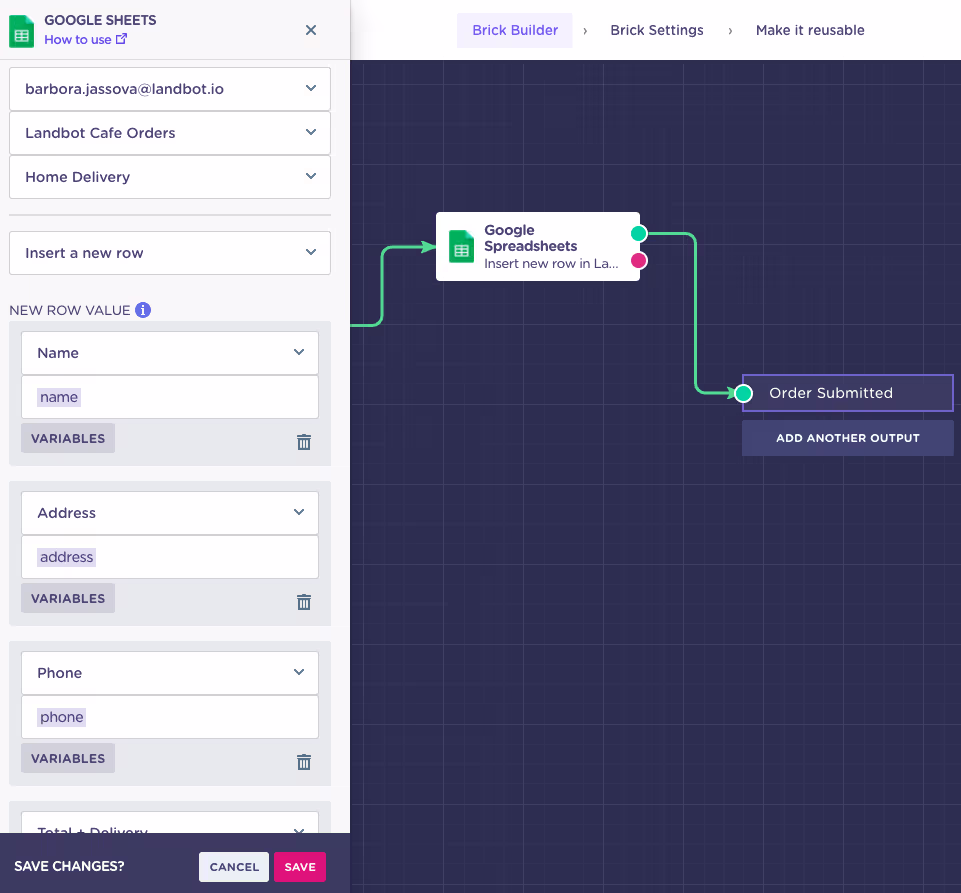Open the Total + Delivery column dropdown

click(x=170, y=823)
